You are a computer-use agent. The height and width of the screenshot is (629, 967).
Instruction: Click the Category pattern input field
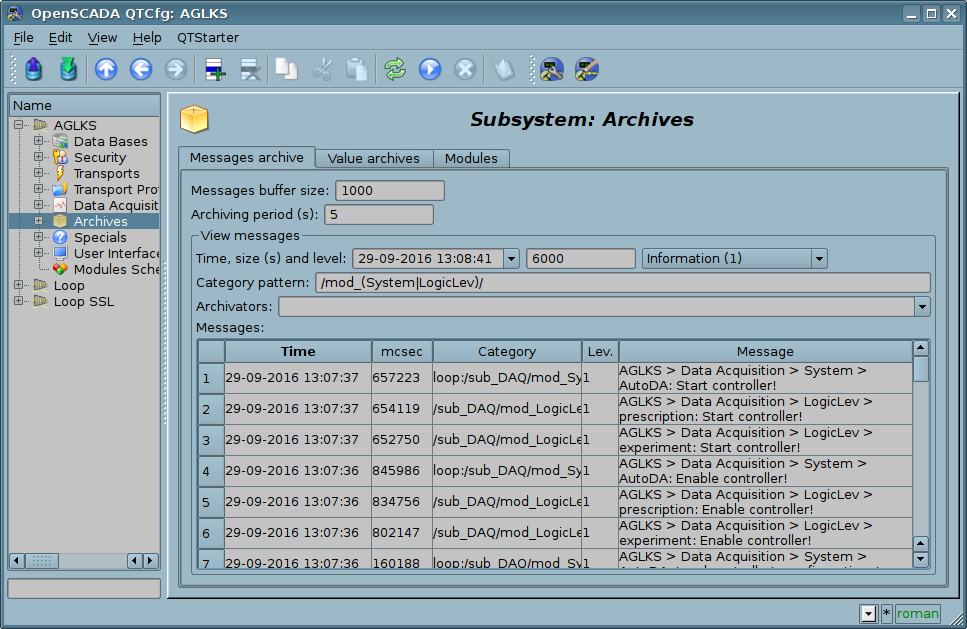(622, 283)
